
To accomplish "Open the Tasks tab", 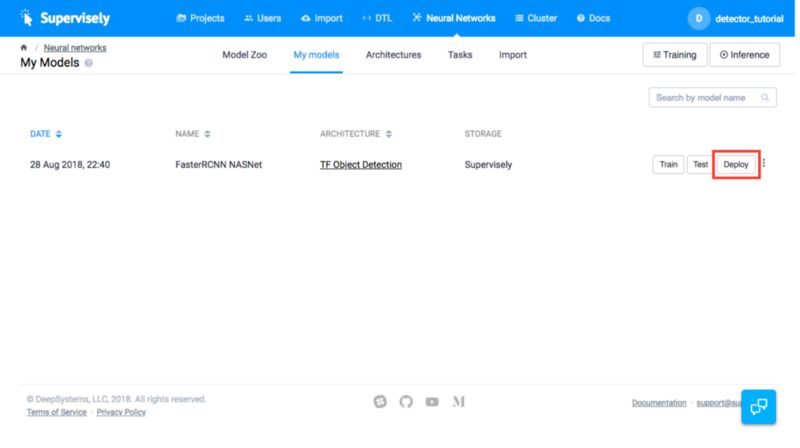I will (460, 55).
